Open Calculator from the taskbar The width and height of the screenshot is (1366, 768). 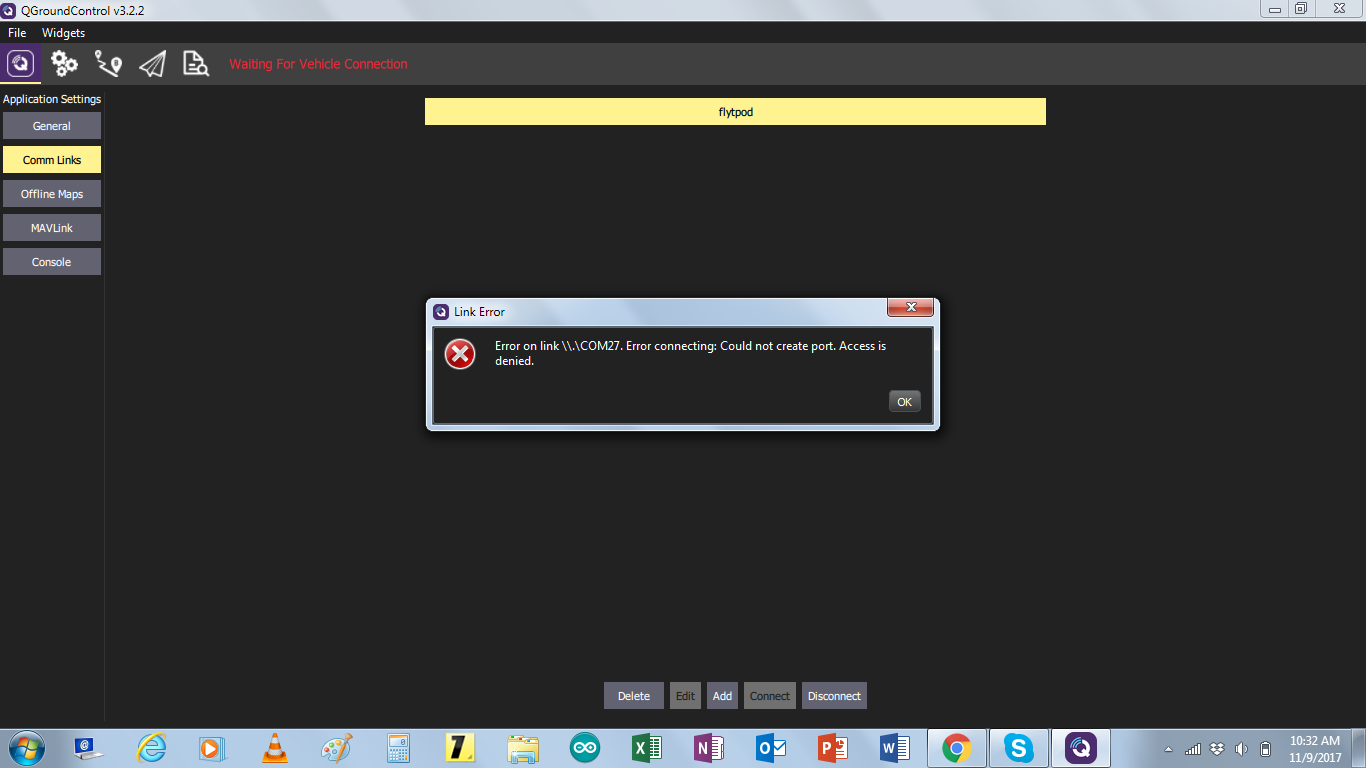pyautogui.click(x=399, y=748)
